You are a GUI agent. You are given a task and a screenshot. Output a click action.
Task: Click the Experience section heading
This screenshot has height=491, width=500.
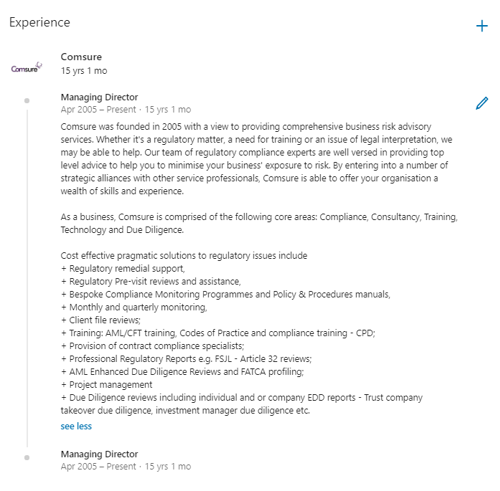(x=40, y=23)
